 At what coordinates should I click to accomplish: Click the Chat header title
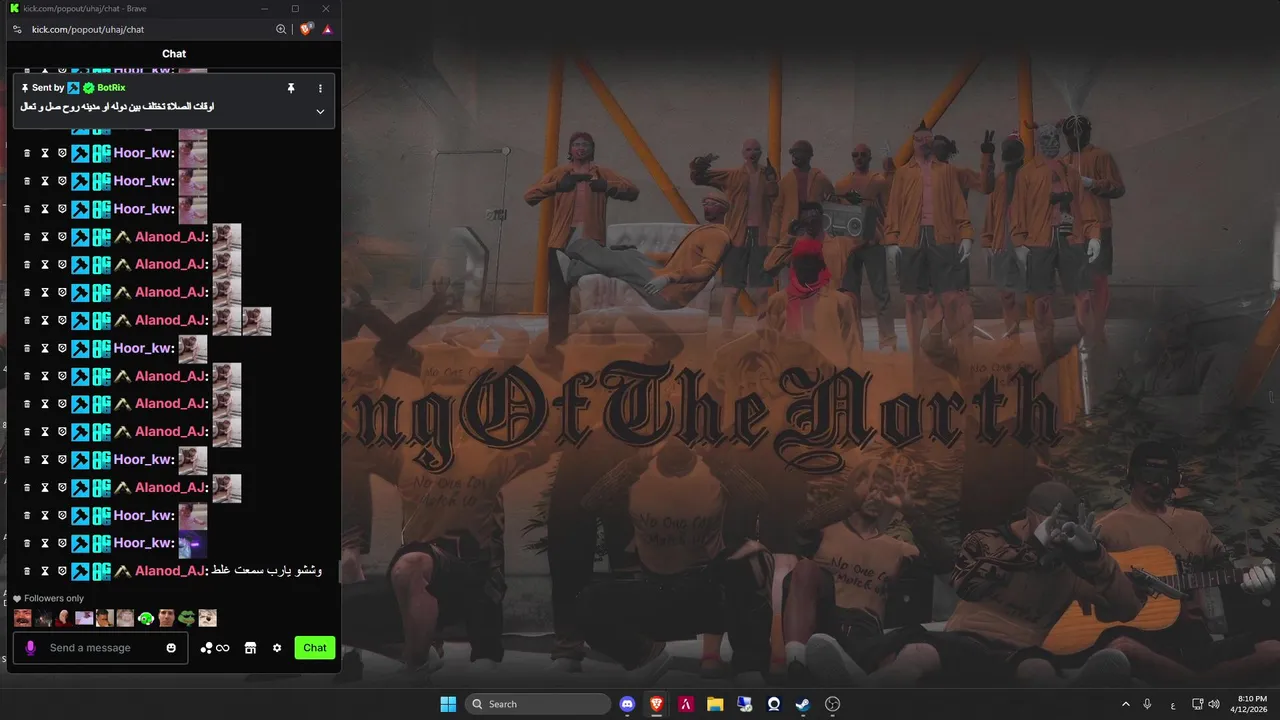tap(174, 54)
